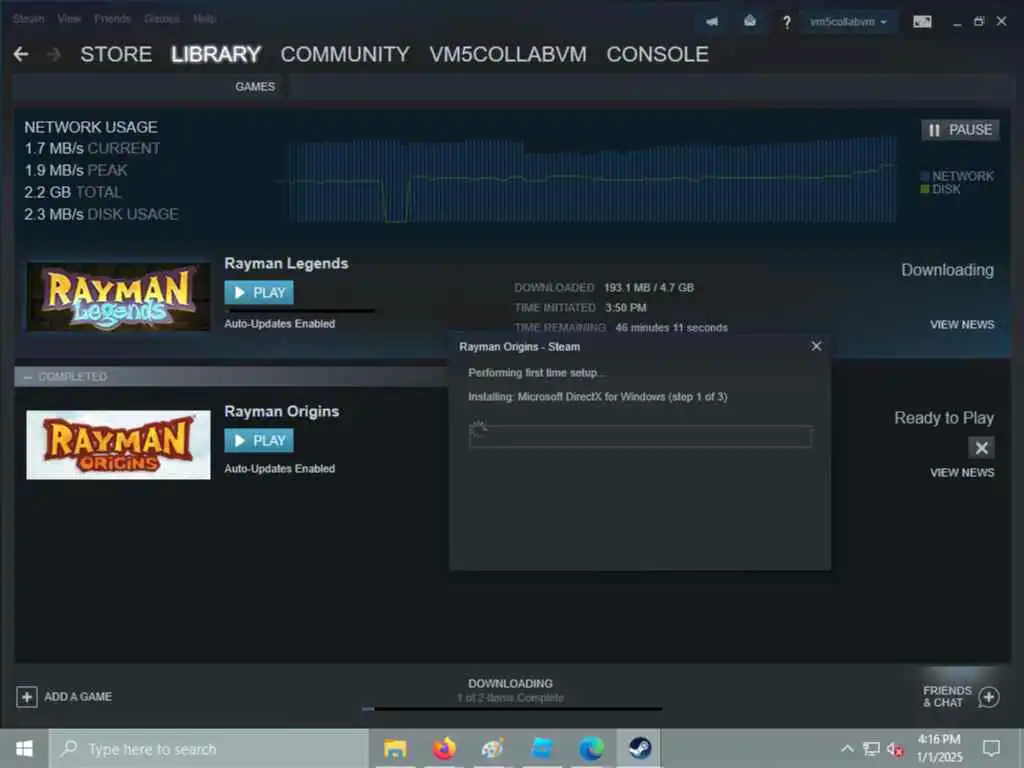Viewport: 1024px width, 768px height.
Task: Open vm5collabvm account dropdown
Action: (848, 22)
